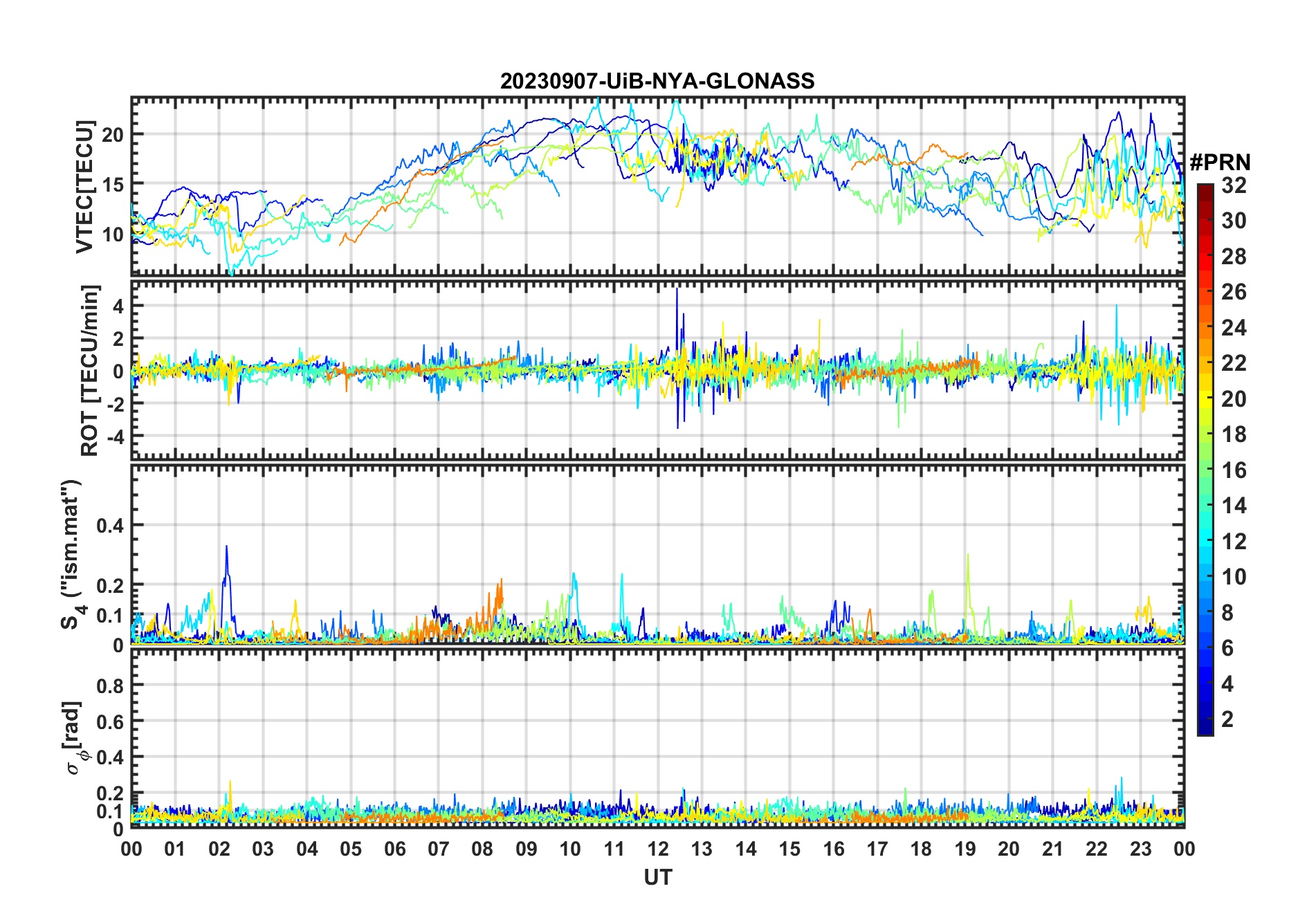The image size is (1316, 920).
Task: Pick the dark red top of the PRN colorbar
Action: coord(1205,189)
